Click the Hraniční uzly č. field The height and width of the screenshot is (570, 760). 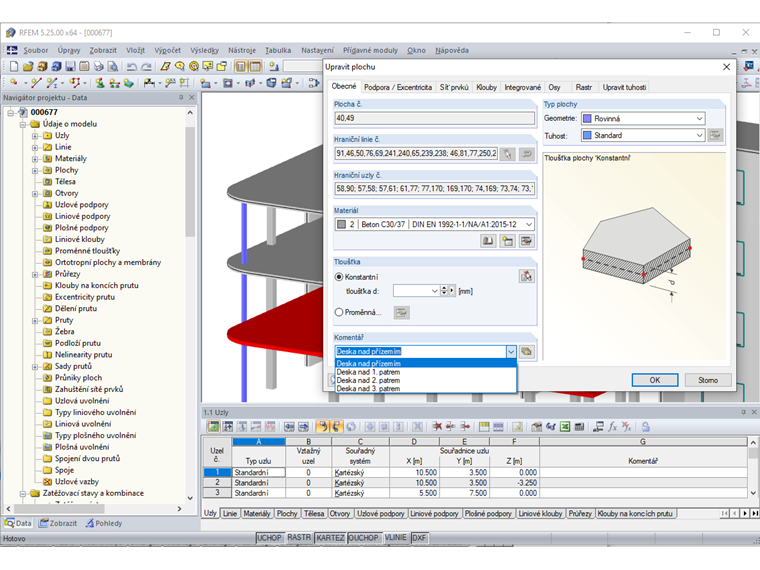tap(434, 189)
